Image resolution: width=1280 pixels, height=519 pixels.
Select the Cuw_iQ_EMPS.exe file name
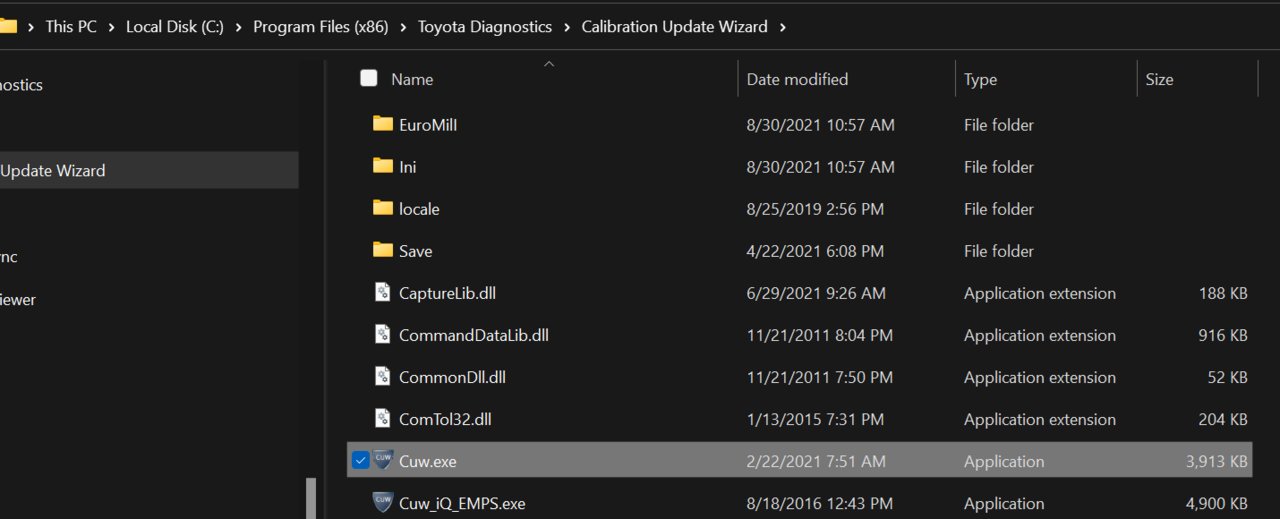coord(462,503)
